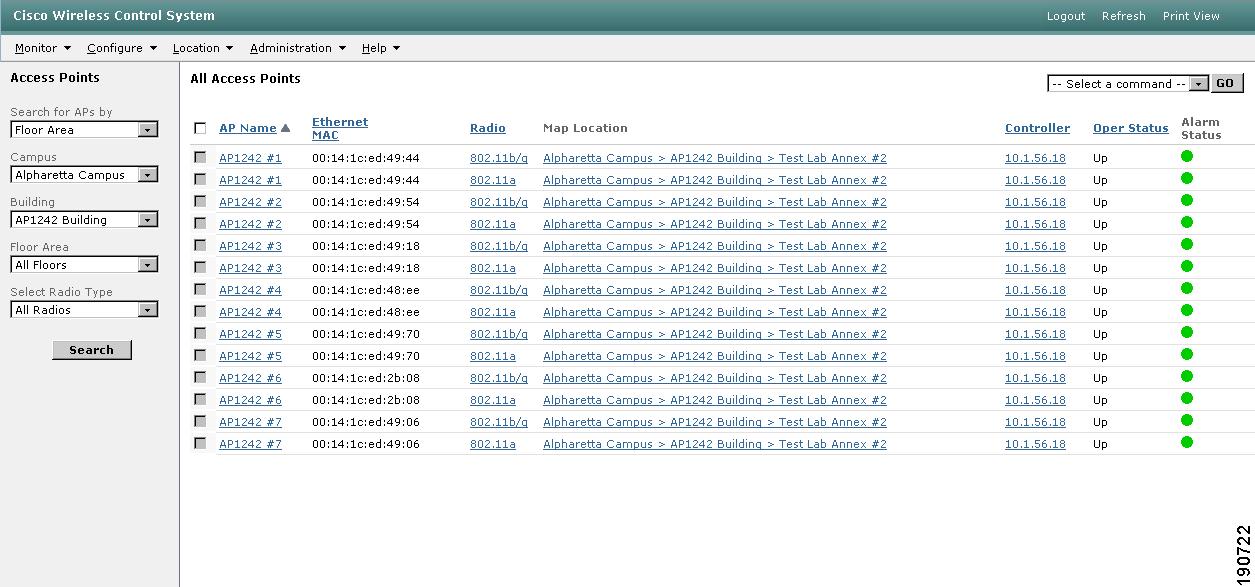Open map location link for AP1242 #7 802.11a
This screenshot has width=1255, height=587.
[x=715, y=444]
